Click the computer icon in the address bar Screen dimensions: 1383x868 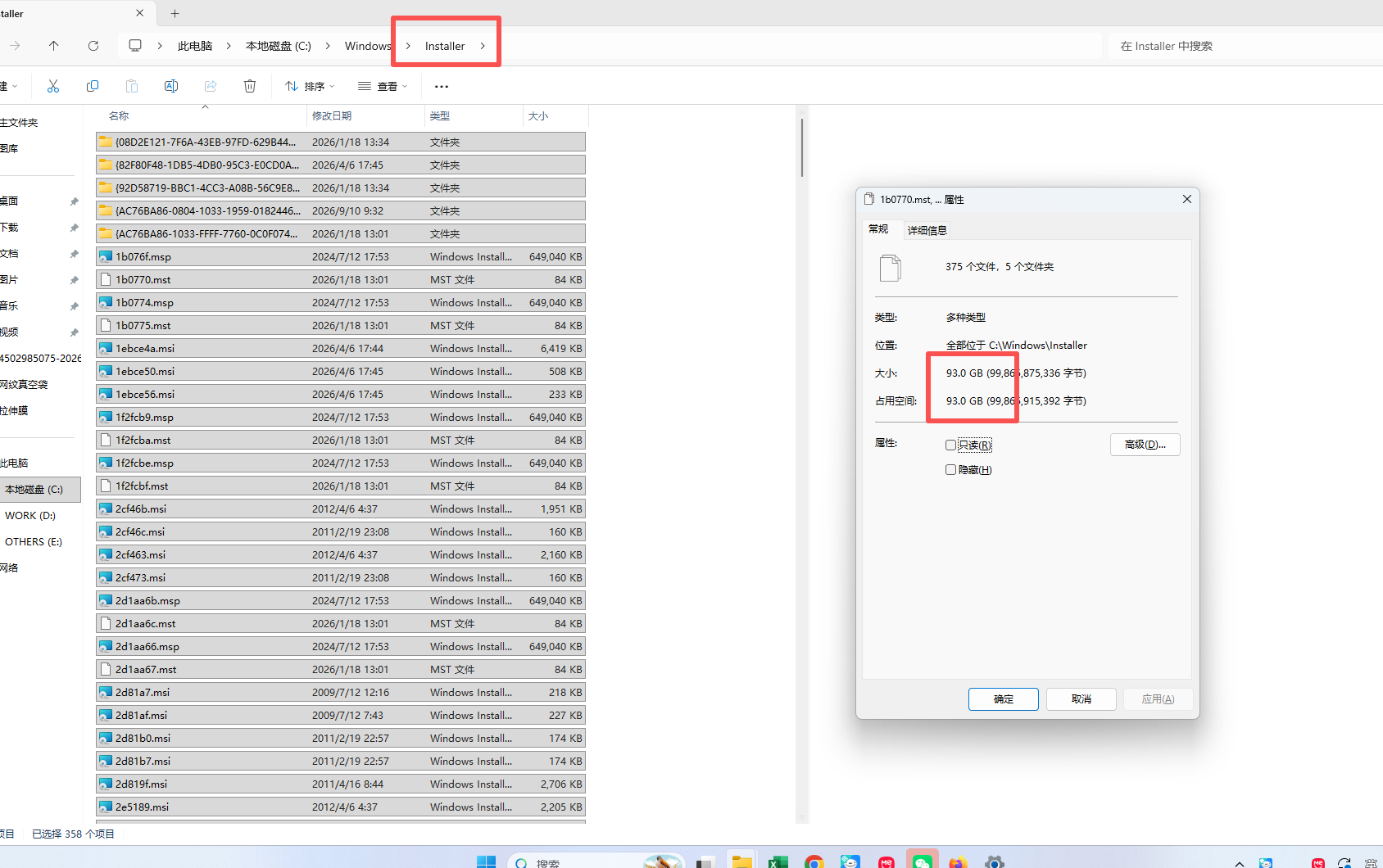click(135, 46)
